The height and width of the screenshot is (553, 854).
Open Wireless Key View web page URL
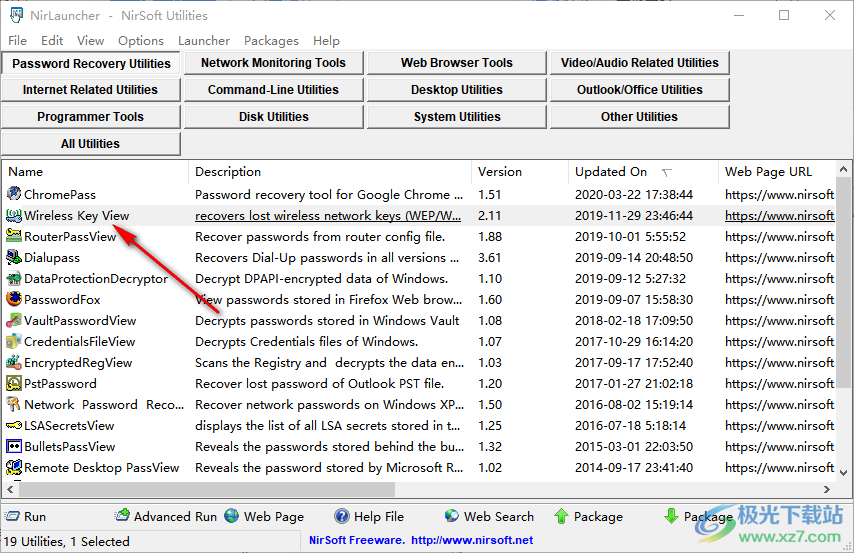coord(779,216)
